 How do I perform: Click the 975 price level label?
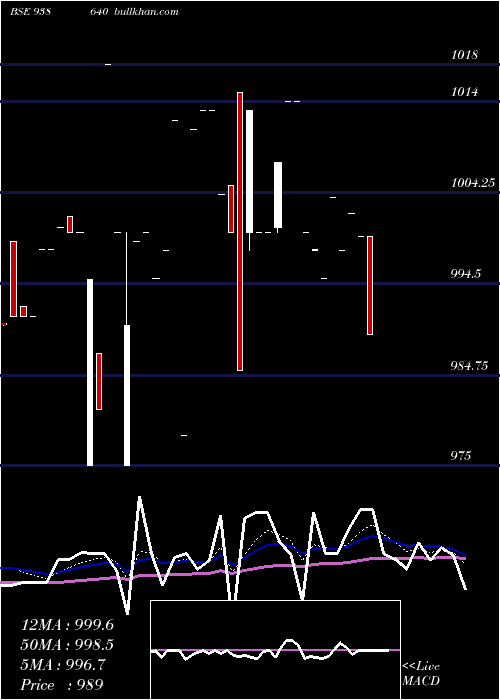[x=461, y=456]
